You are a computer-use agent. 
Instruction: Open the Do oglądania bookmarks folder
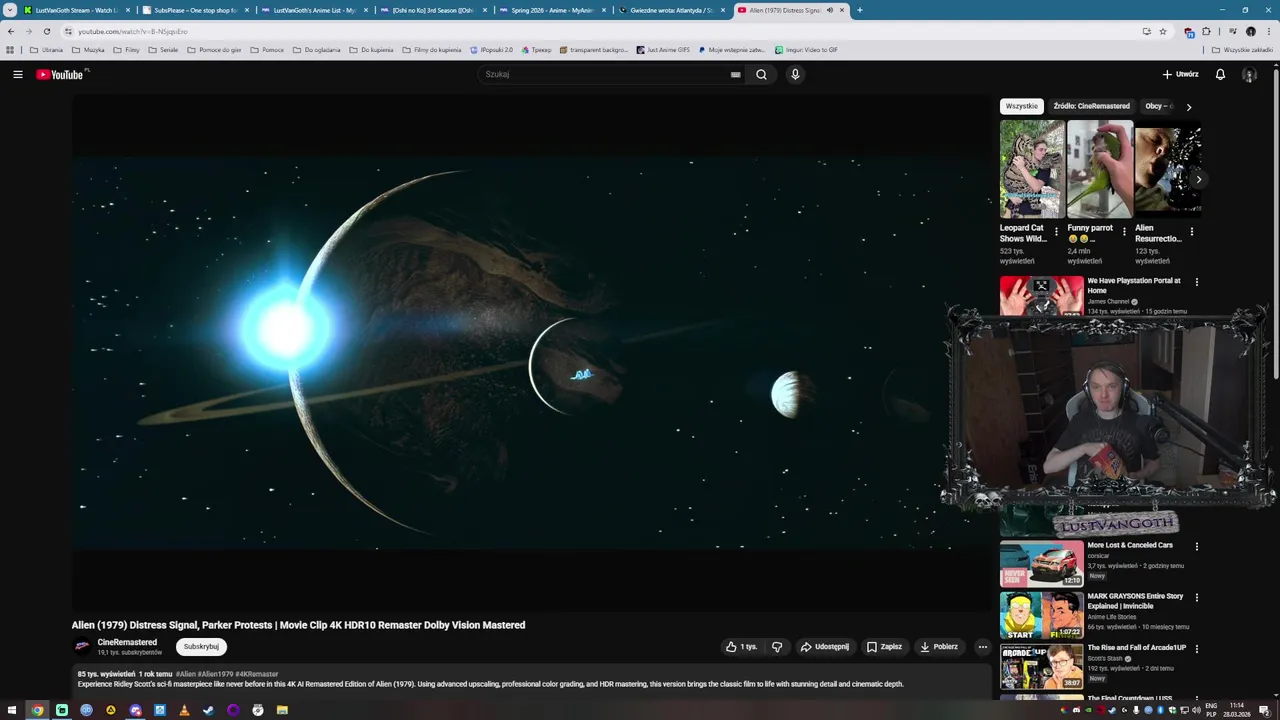[316, 49]
